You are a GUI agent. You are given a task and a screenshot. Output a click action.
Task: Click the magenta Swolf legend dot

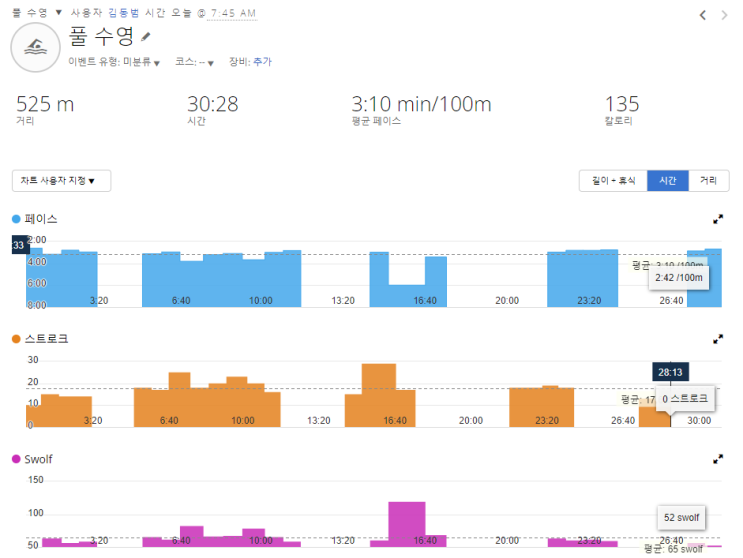16,459
